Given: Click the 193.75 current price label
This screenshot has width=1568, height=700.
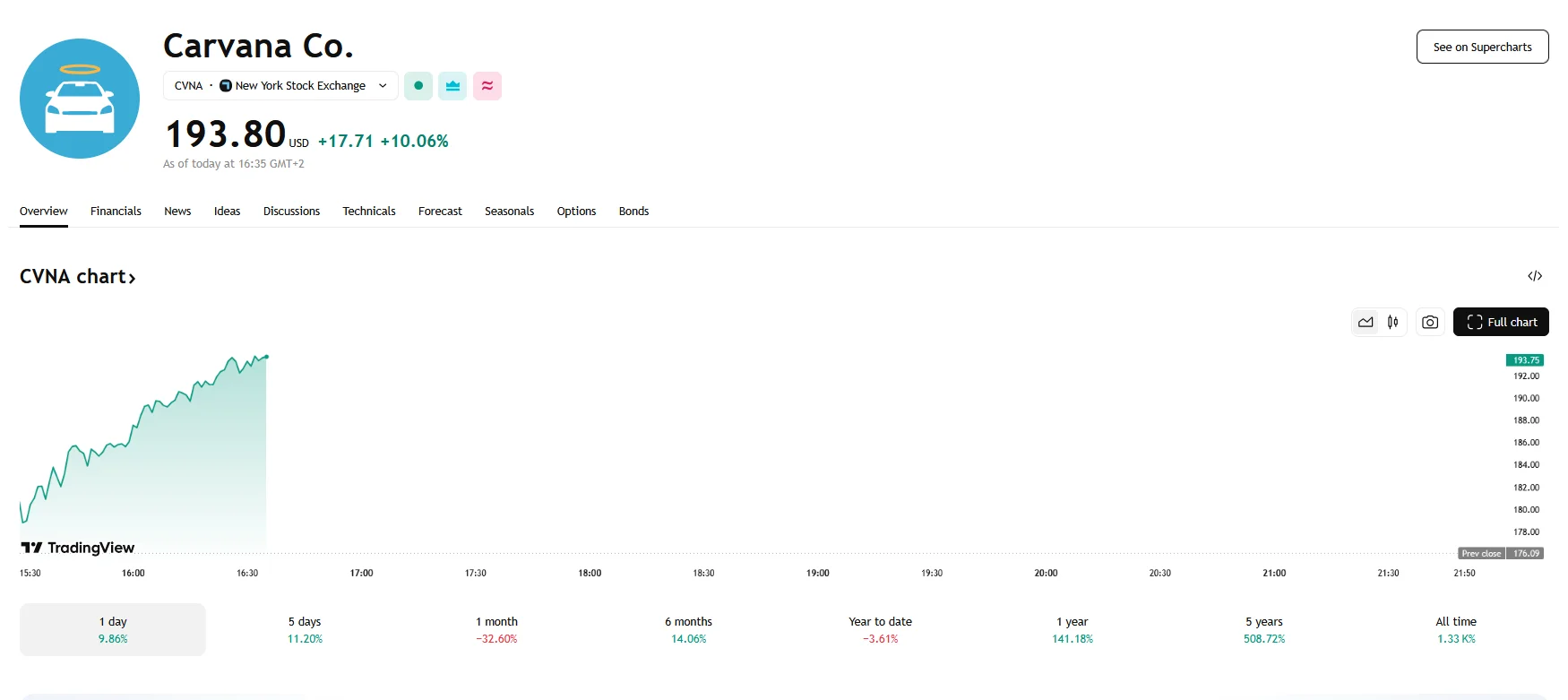Looking at the screenshot, I should pos(1525,360).
